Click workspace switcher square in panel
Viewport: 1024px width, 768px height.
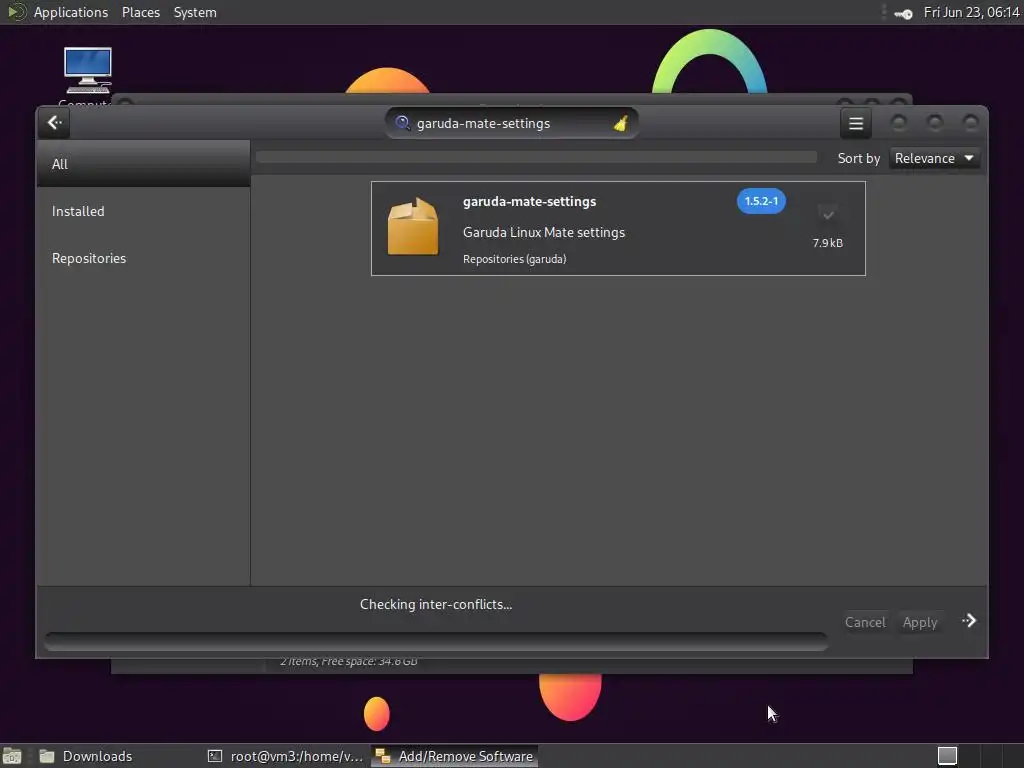947,756
